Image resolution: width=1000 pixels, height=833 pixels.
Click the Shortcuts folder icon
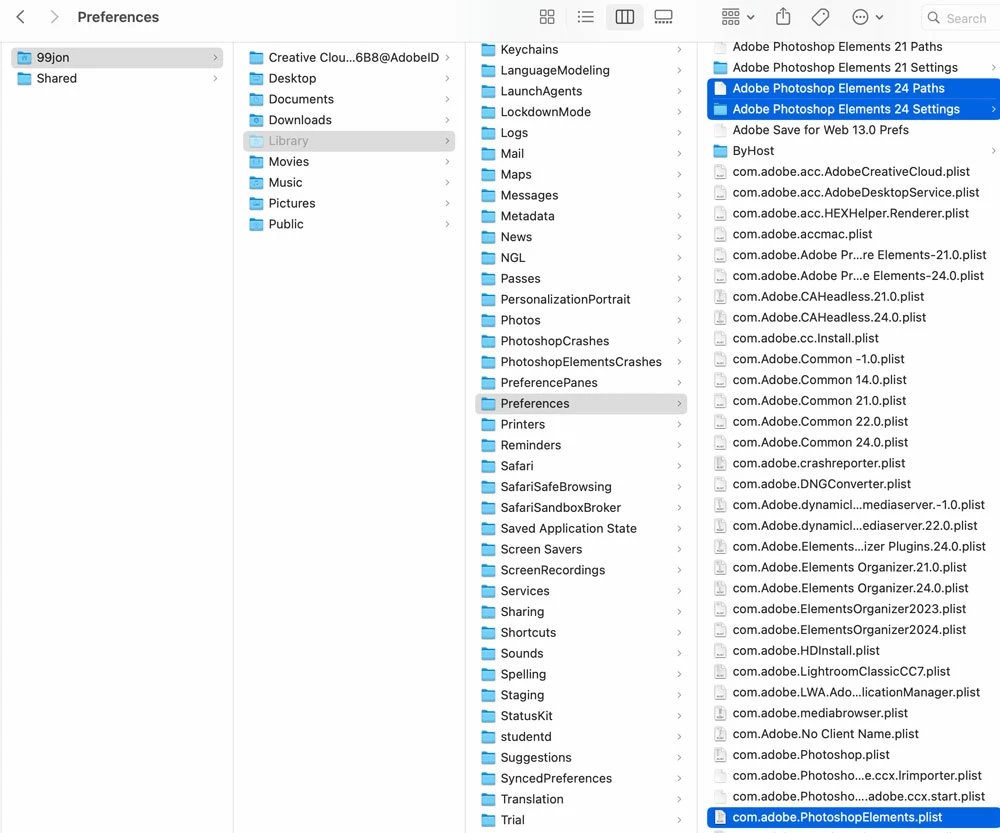click(489, 633)
